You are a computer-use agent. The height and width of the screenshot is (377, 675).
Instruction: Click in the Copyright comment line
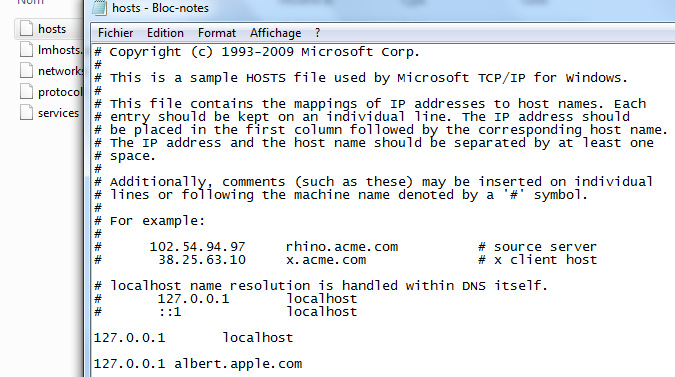257,52
